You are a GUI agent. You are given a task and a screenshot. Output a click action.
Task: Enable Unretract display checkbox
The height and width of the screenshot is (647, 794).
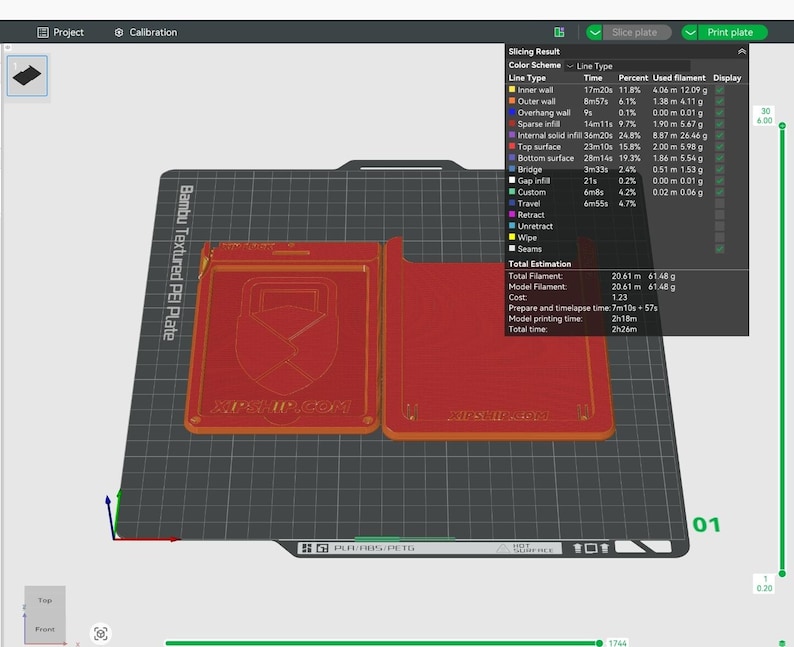coord(720,226)
